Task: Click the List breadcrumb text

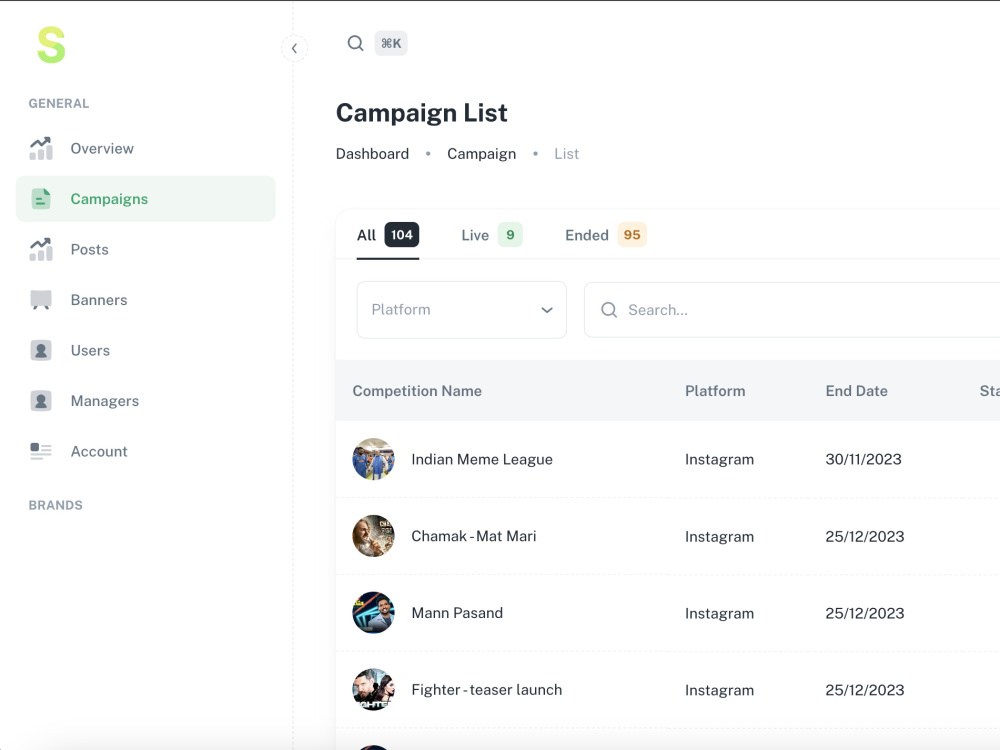Action: click(566, 154)
